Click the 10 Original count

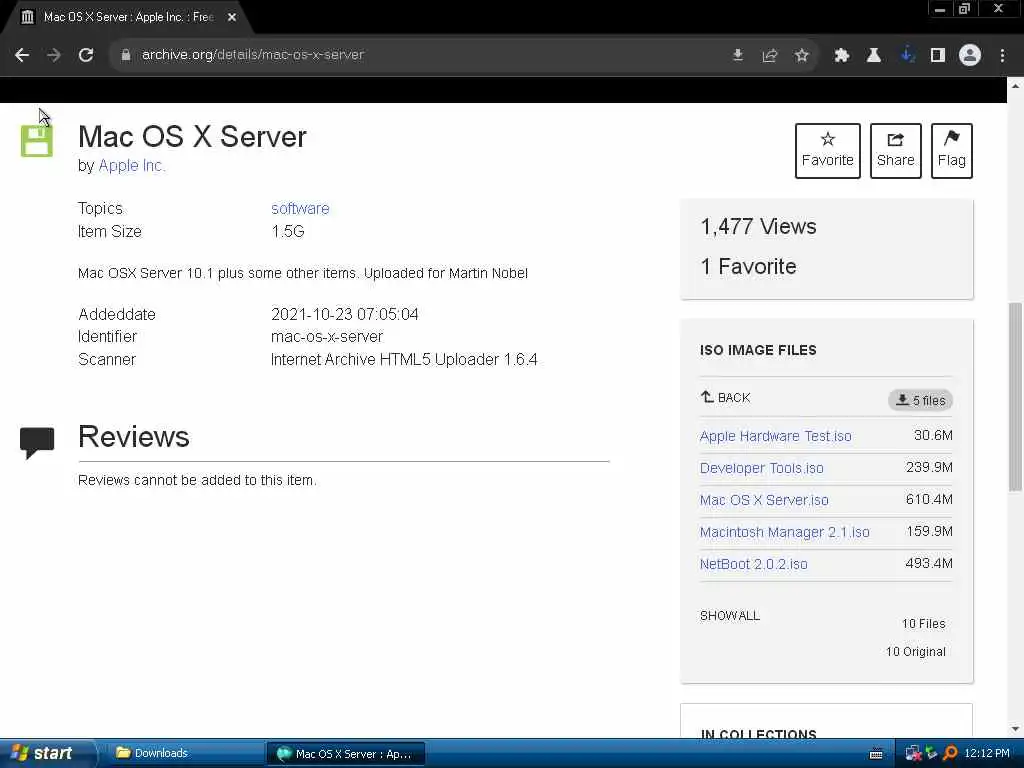tap(916, 652)
